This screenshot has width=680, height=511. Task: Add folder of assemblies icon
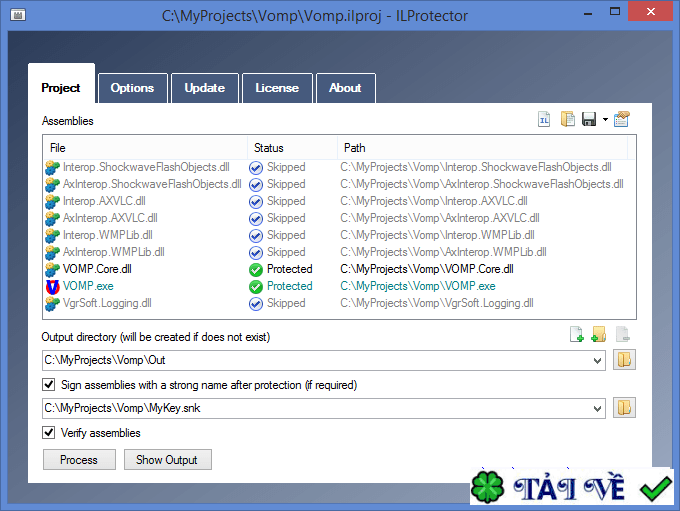pos(598,334)
